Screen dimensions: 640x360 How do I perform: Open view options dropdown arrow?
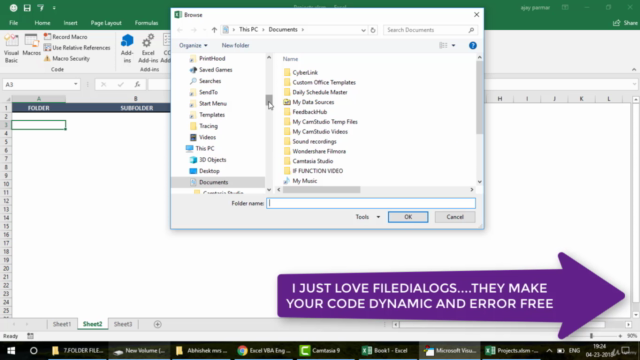click(x=453, y=45)
